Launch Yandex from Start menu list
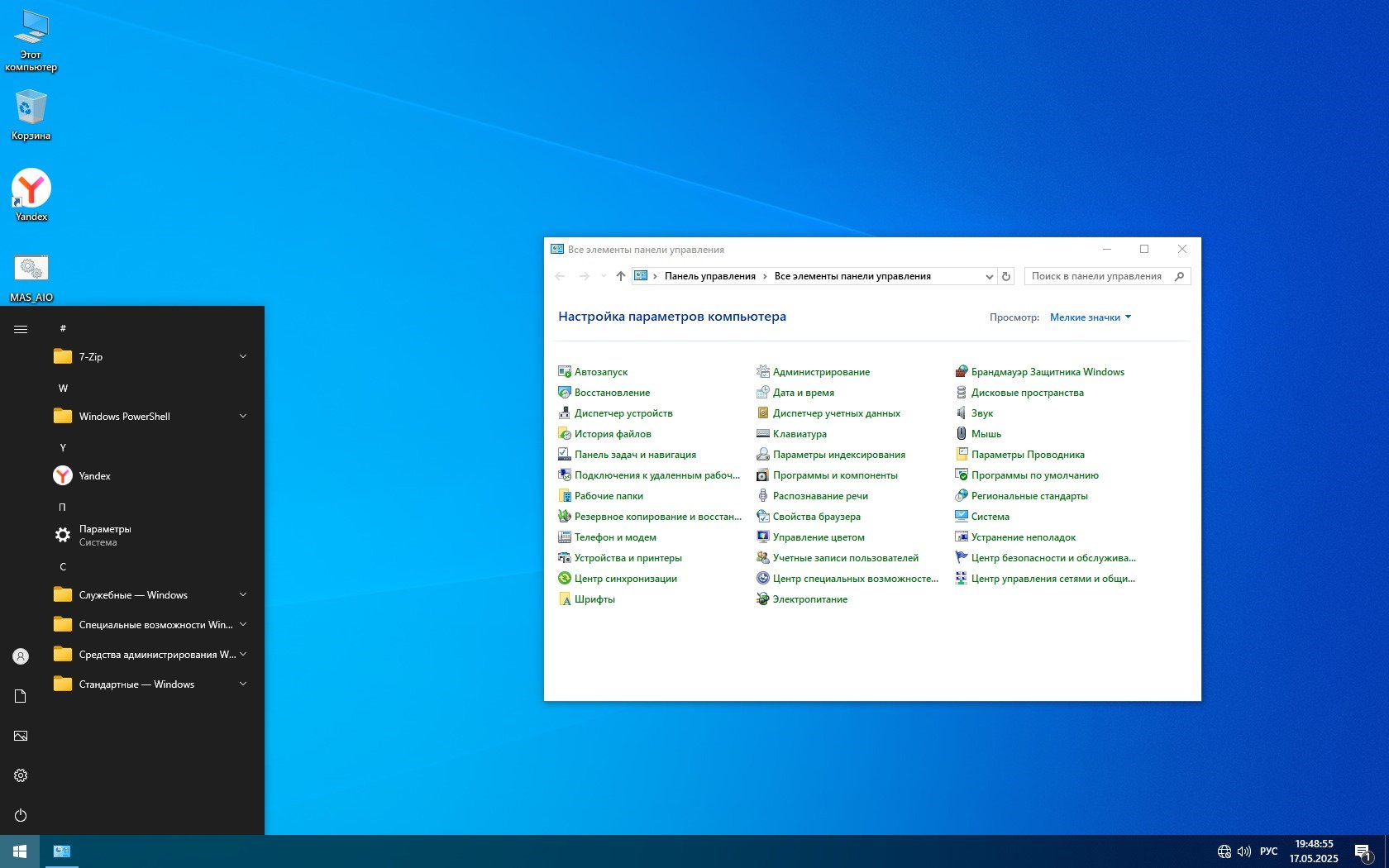1389x868 pixels. click(x=94, y=475)
